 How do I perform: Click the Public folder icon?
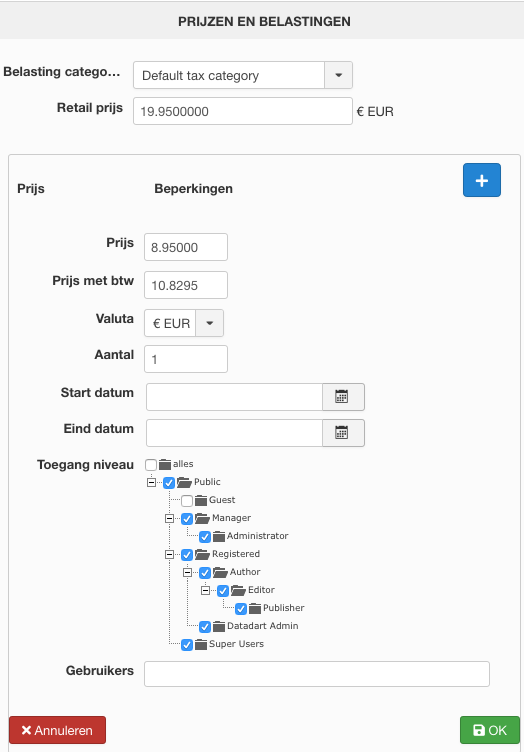[x=184, y=482]
